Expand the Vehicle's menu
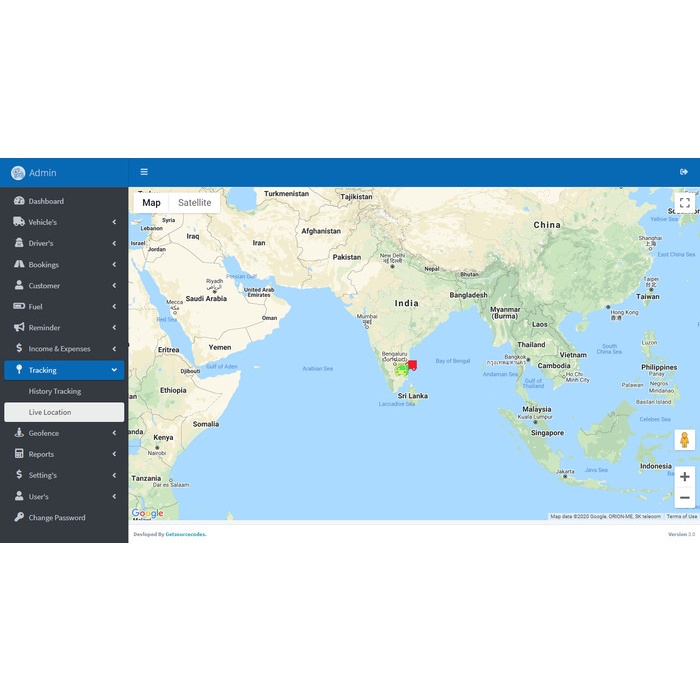700x700 pixels. coord(43,222)
